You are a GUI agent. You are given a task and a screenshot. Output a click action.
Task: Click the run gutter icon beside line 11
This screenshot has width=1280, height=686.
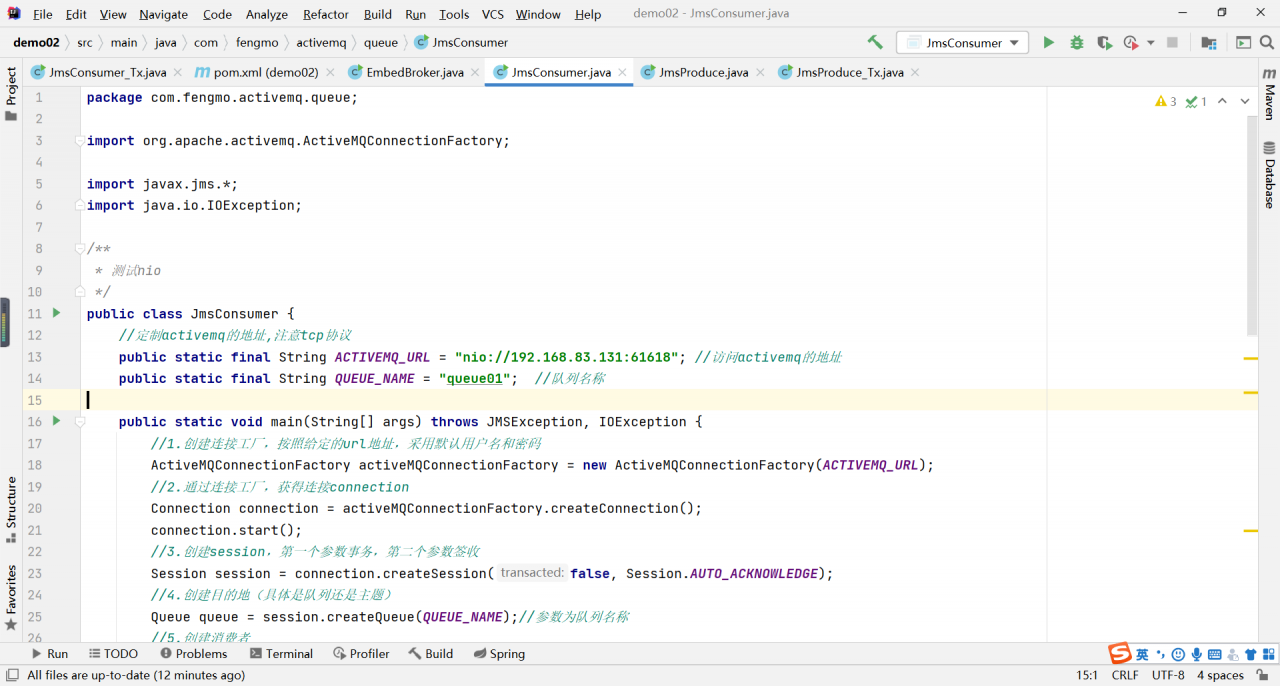[57, 313]
